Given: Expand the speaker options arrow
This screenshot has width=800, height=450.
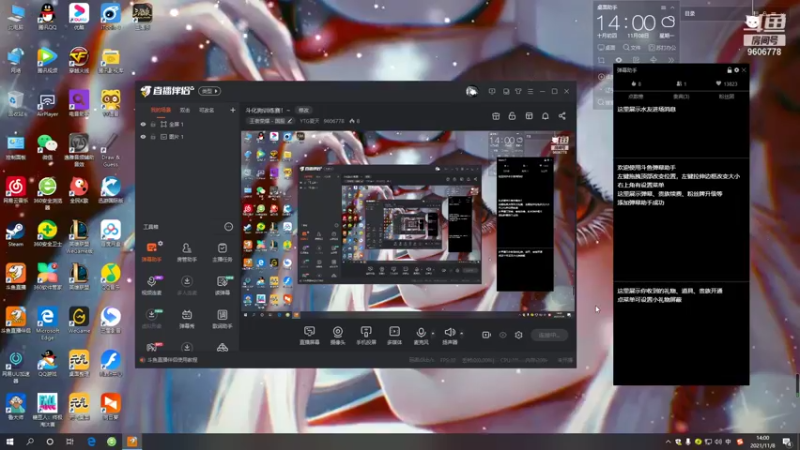Looking at the screenshot, I should pos(462,334).
